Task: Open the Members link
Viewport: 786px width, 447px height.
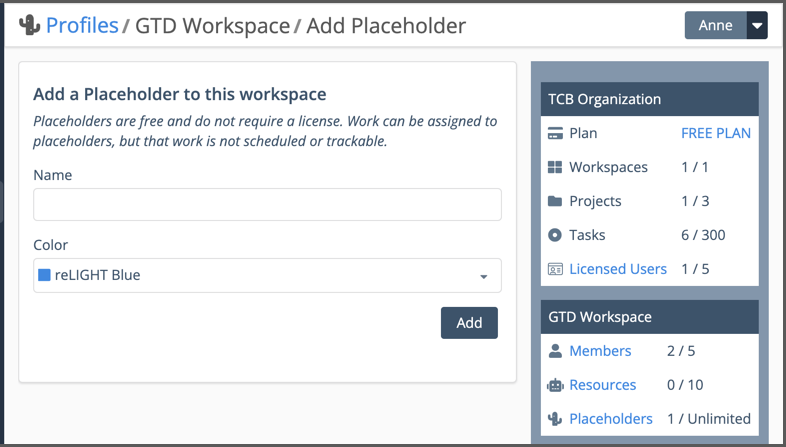Action: pyautogui.click(x=600, y=351)
